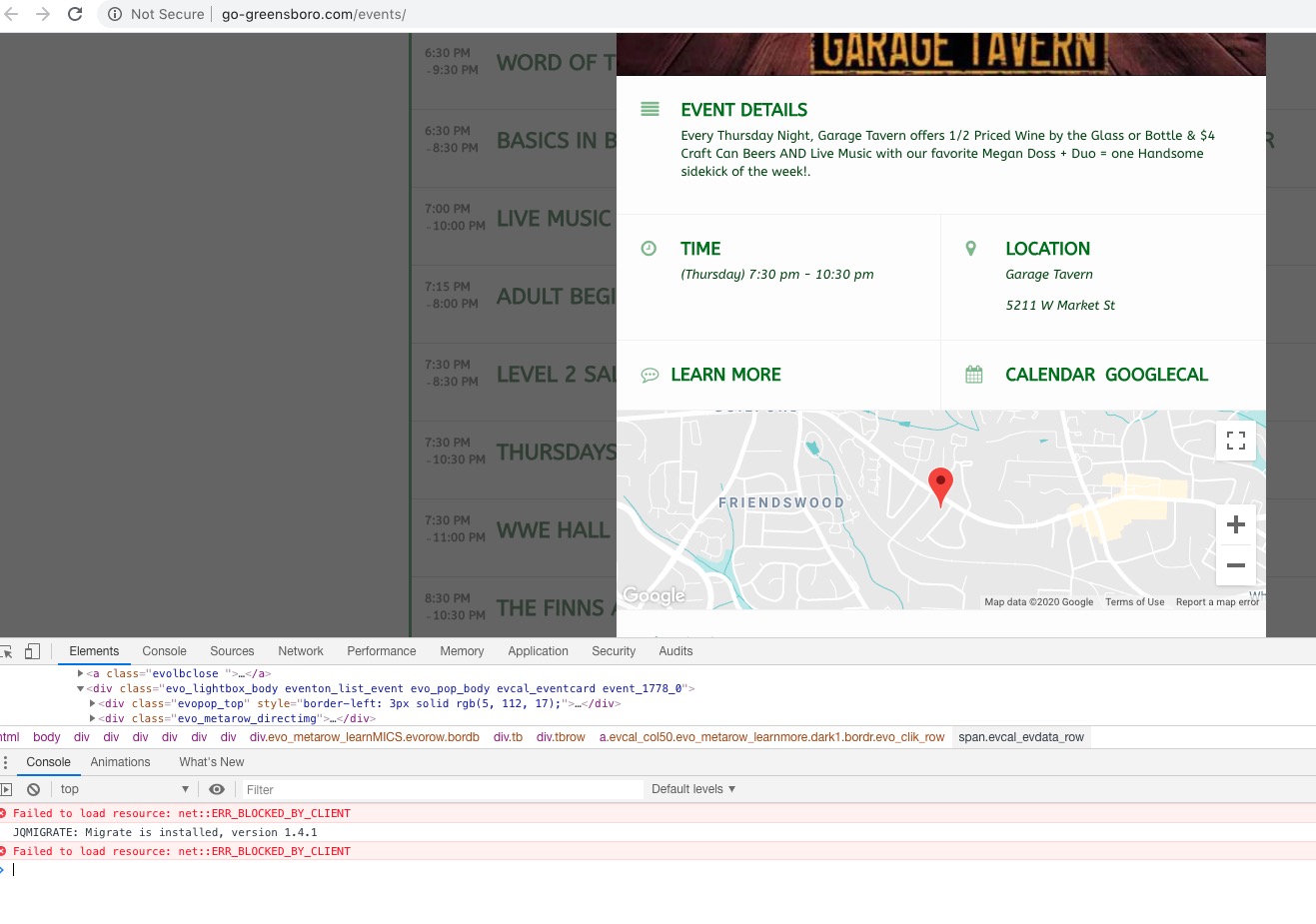Viewport: 1316px width, 924px height.
Task: Open the Default levels dropdown
Action: coord(693,789)
